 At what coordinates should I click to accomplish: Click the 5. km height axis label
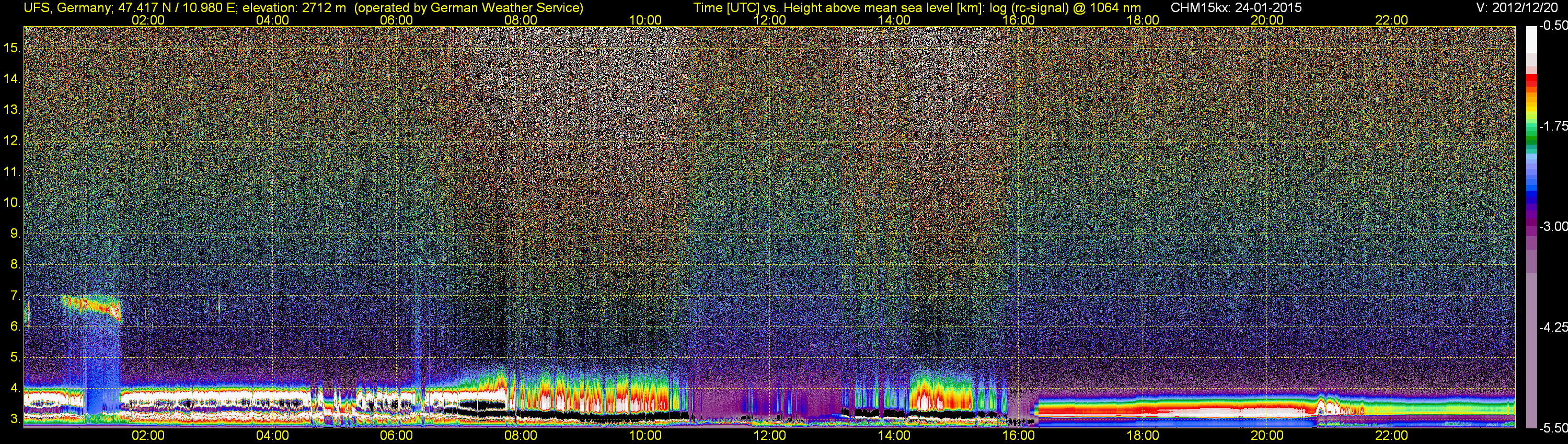(x=15, y=358)
